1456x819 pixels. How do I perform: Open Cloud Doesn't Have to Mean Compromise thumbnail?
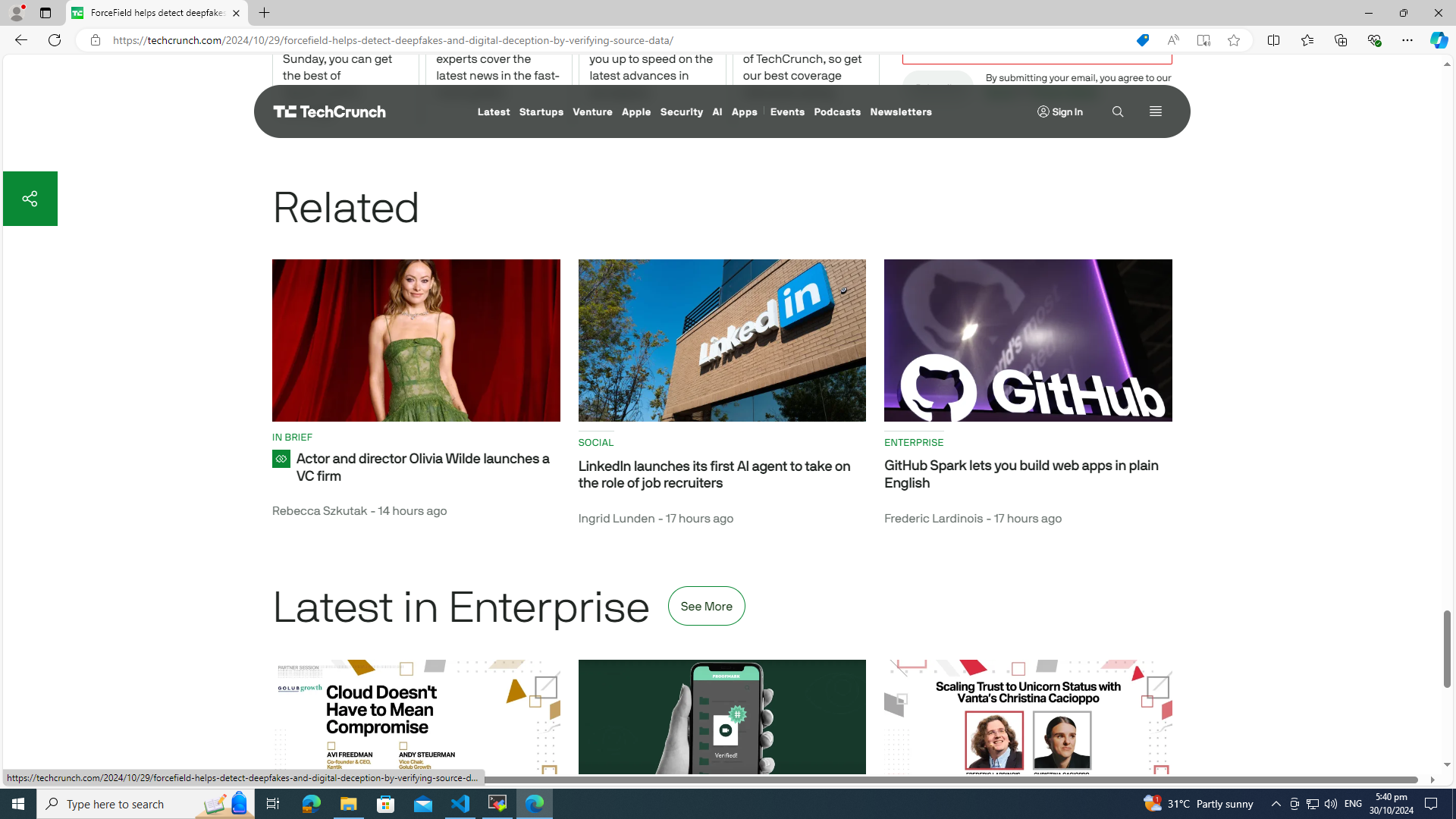pos(416,717)
